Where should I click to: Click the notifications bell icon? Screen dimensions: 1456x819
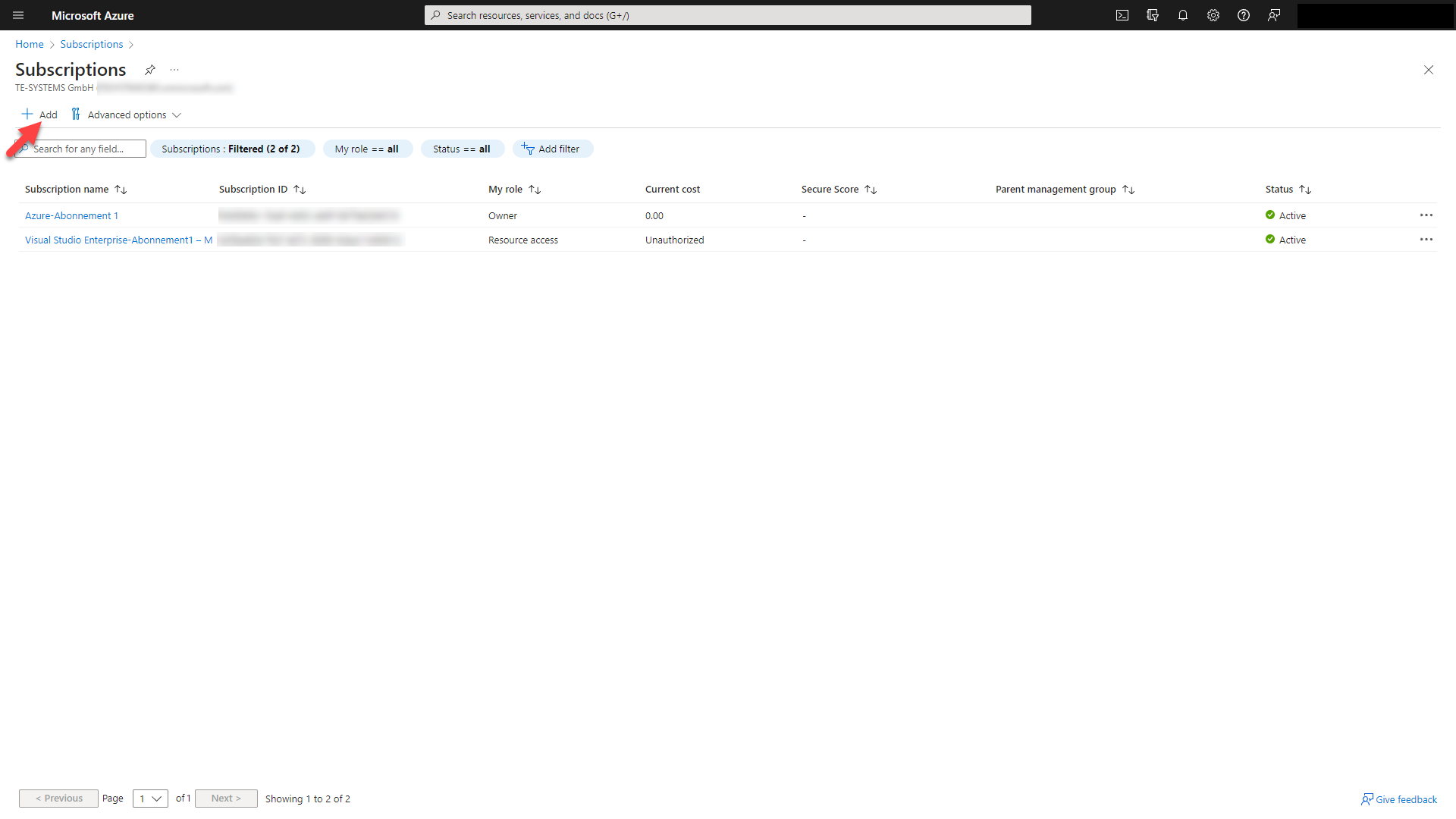coord(1182,15)
